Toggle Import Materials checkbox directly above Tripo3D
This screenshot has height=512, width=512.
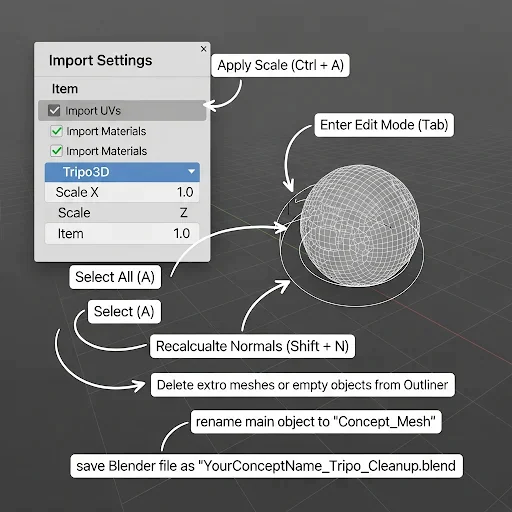56,151
